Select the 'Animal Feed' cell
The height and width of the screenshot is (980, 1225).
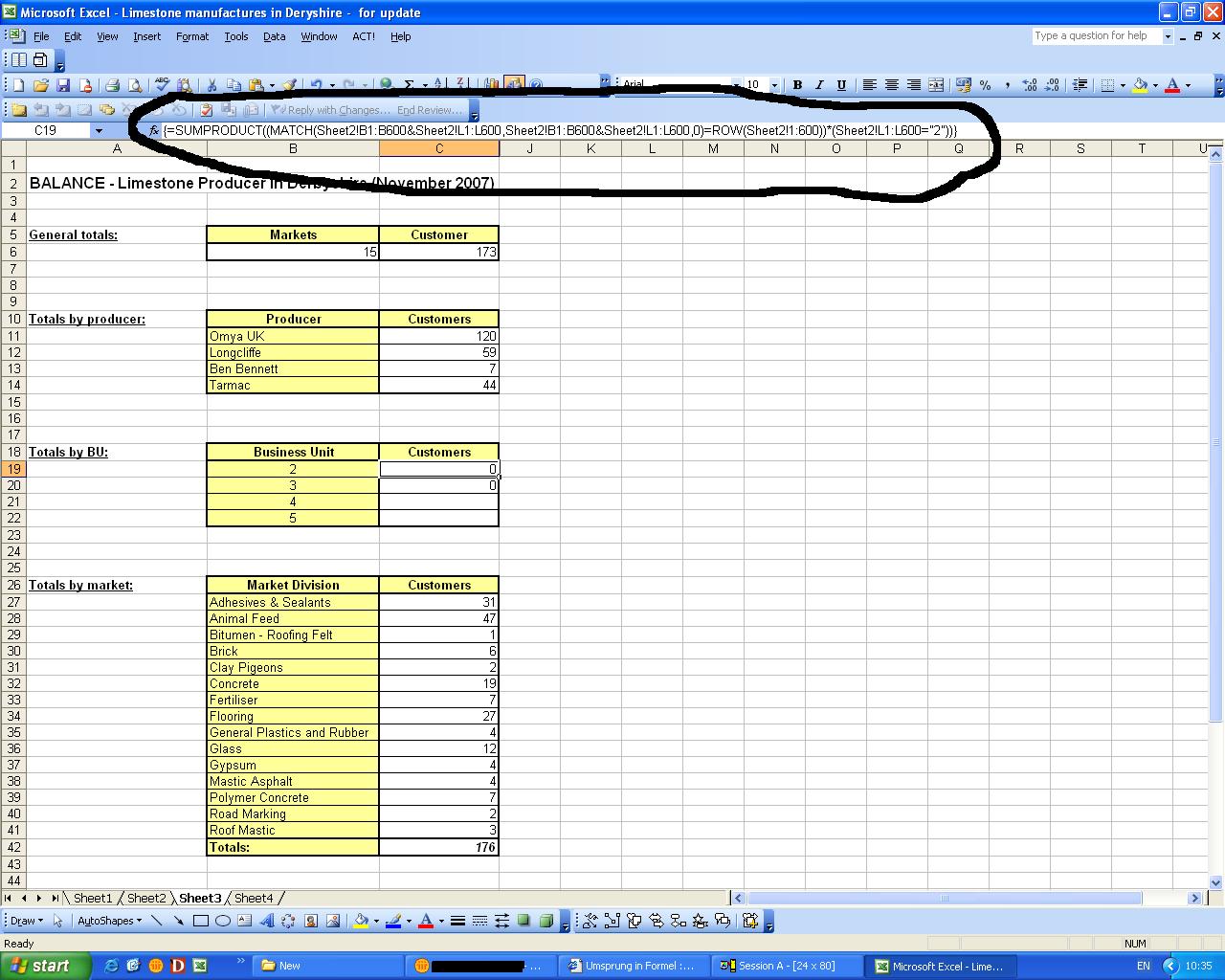293,618
